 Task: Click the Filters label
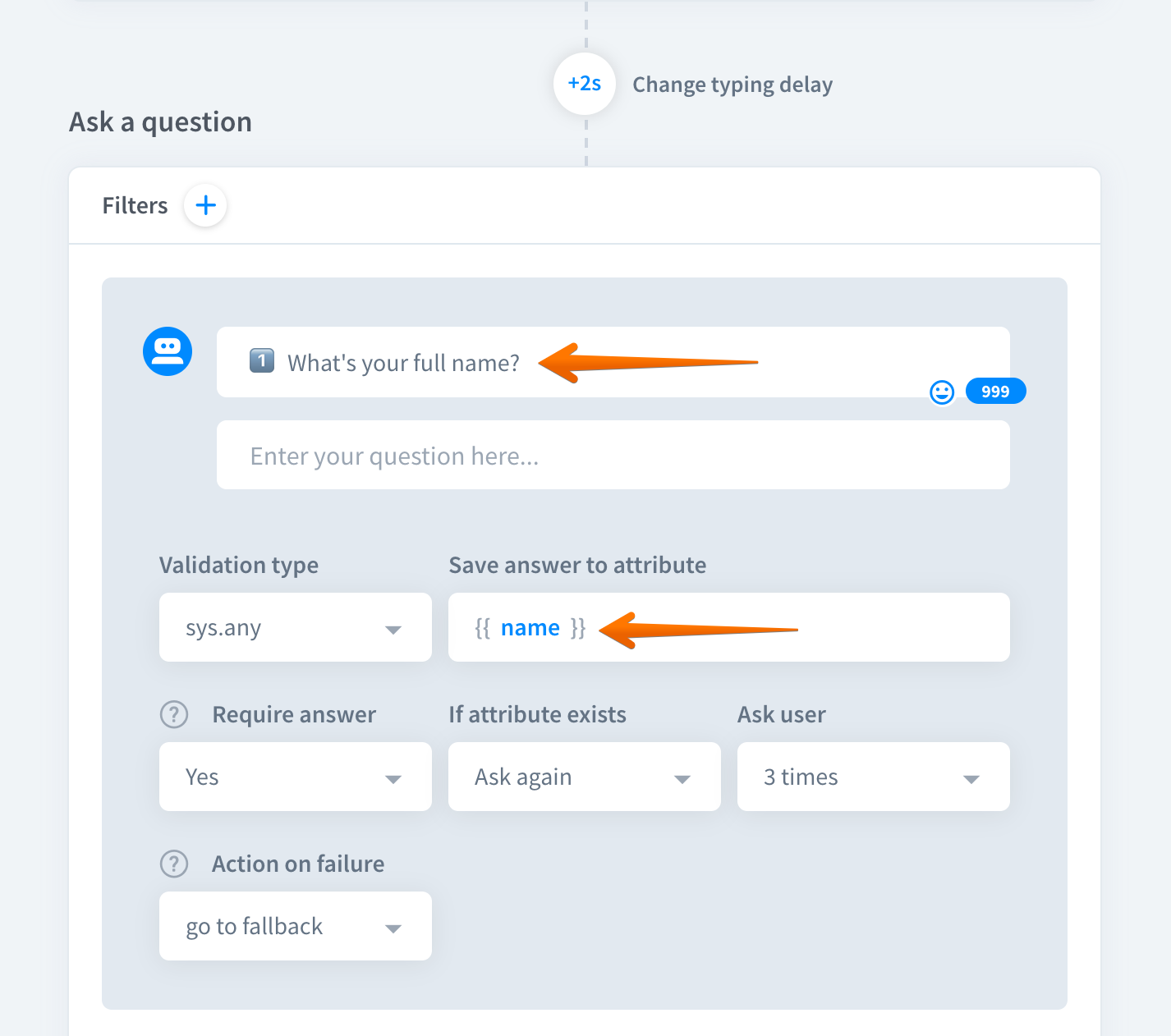pyautogui.click(x=135, y=205)
